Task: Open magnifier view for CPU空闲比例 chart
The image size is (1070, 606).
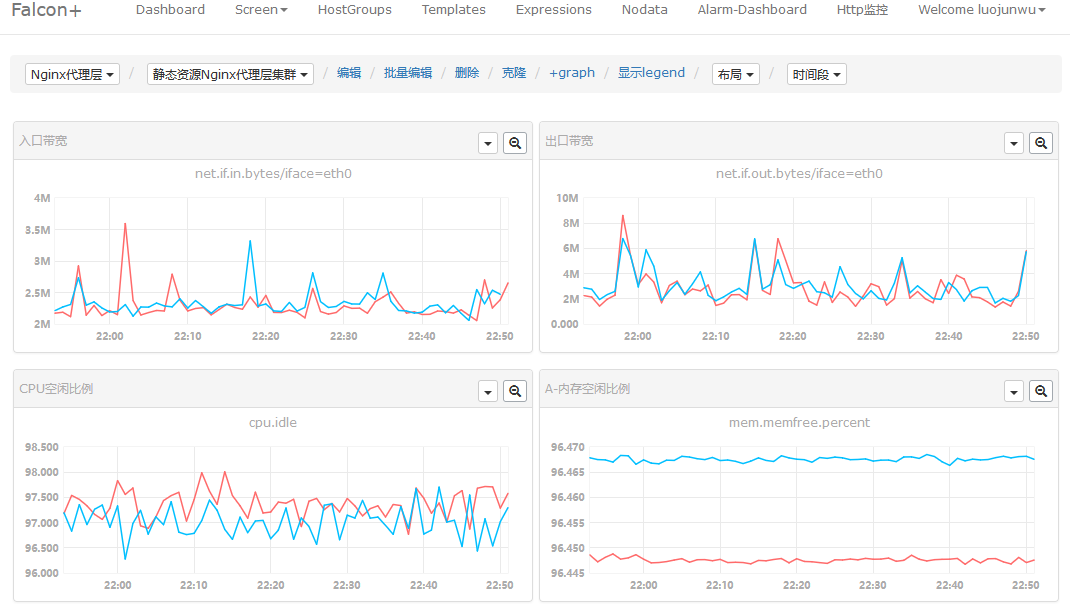Action: [515, 391]
